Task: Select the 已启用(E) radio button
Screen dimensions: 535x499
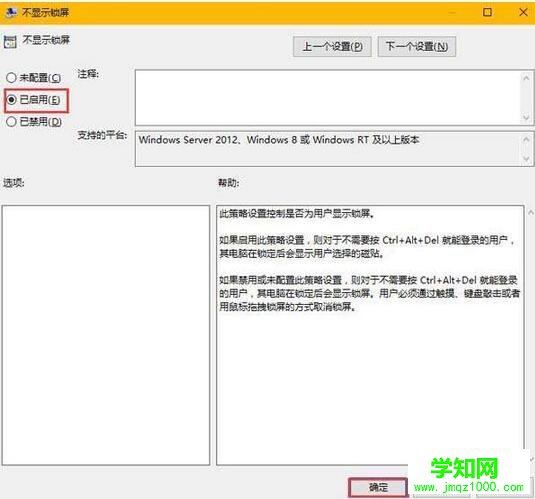Action: (x=11, y=100)
